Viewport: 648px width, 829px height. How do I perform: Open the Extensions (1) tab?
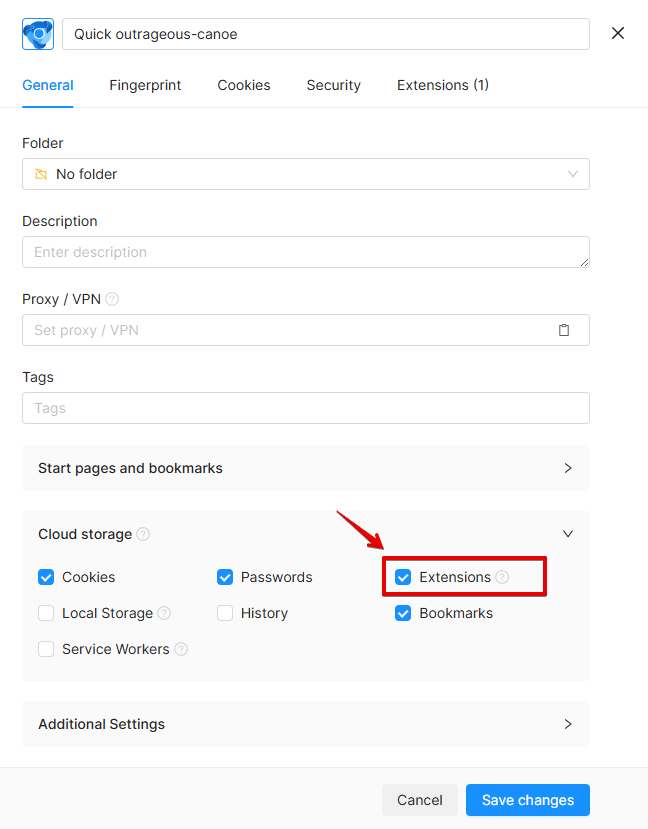(x=442, y=85)
